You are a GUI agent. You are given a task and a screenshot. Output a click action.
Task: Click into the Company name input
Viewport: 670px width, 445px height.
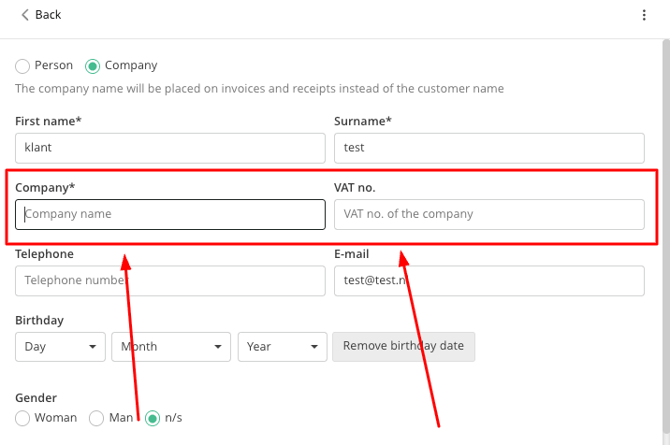pyautogui.click(x=170, y=214)
